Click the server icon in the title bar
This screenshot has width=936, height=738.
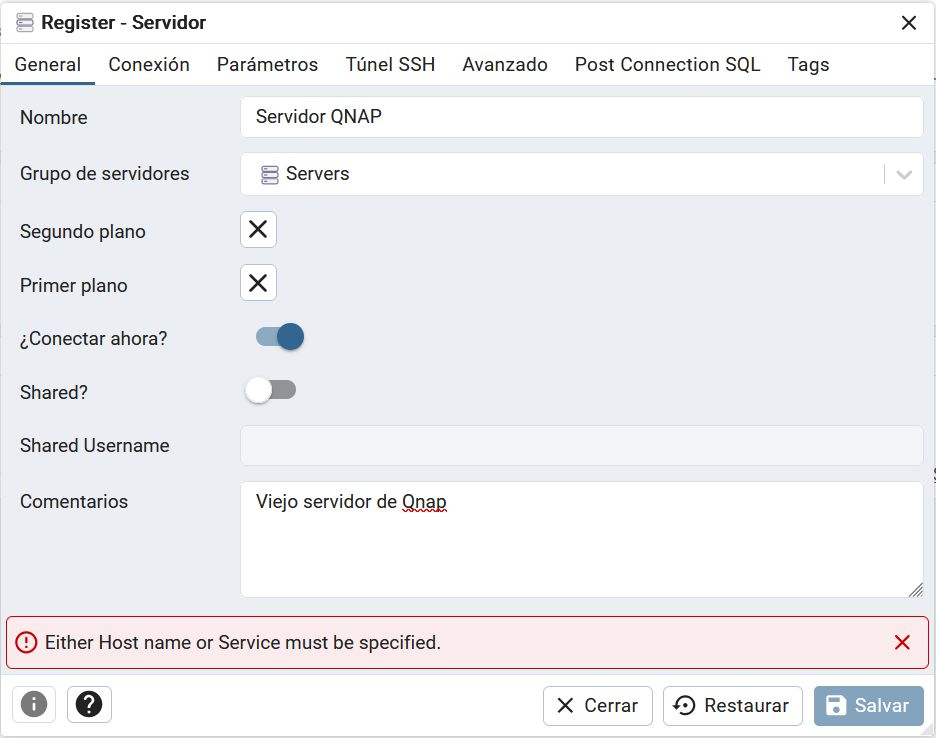tap(25, 23)
